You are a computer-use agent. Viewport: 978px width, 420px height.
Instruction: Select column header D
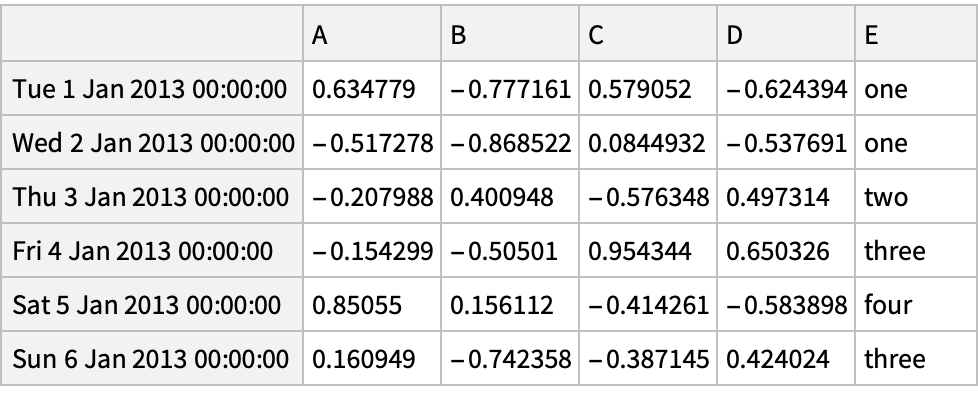tap(786, 35)
